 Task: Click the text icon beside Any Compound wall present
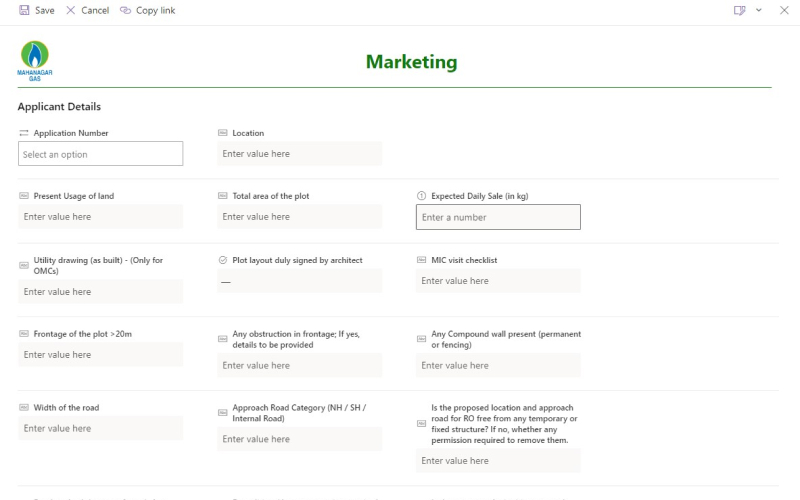421,339
